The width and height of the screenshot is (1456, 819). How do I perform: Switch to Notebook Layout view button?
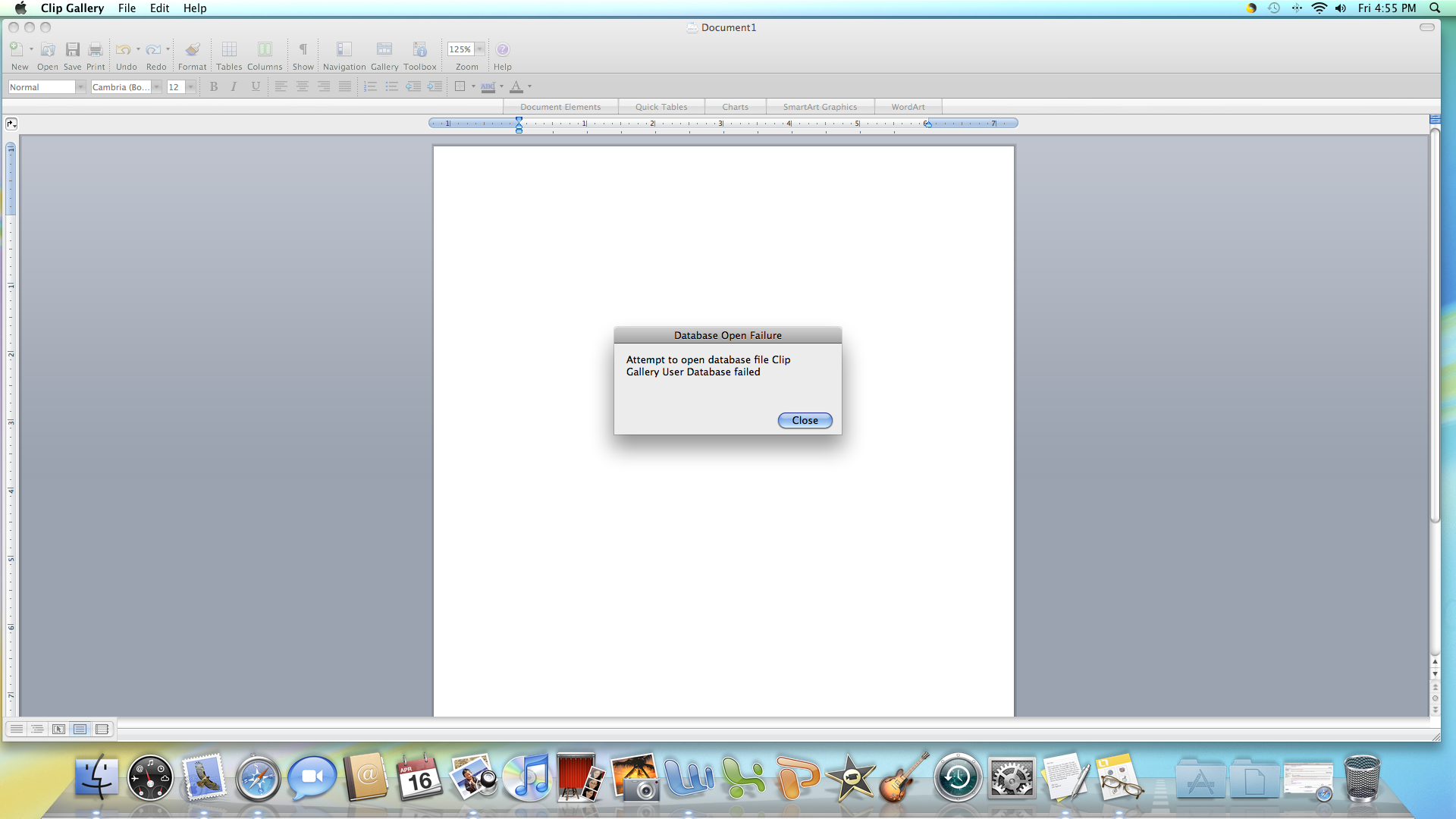click(102, 729)
